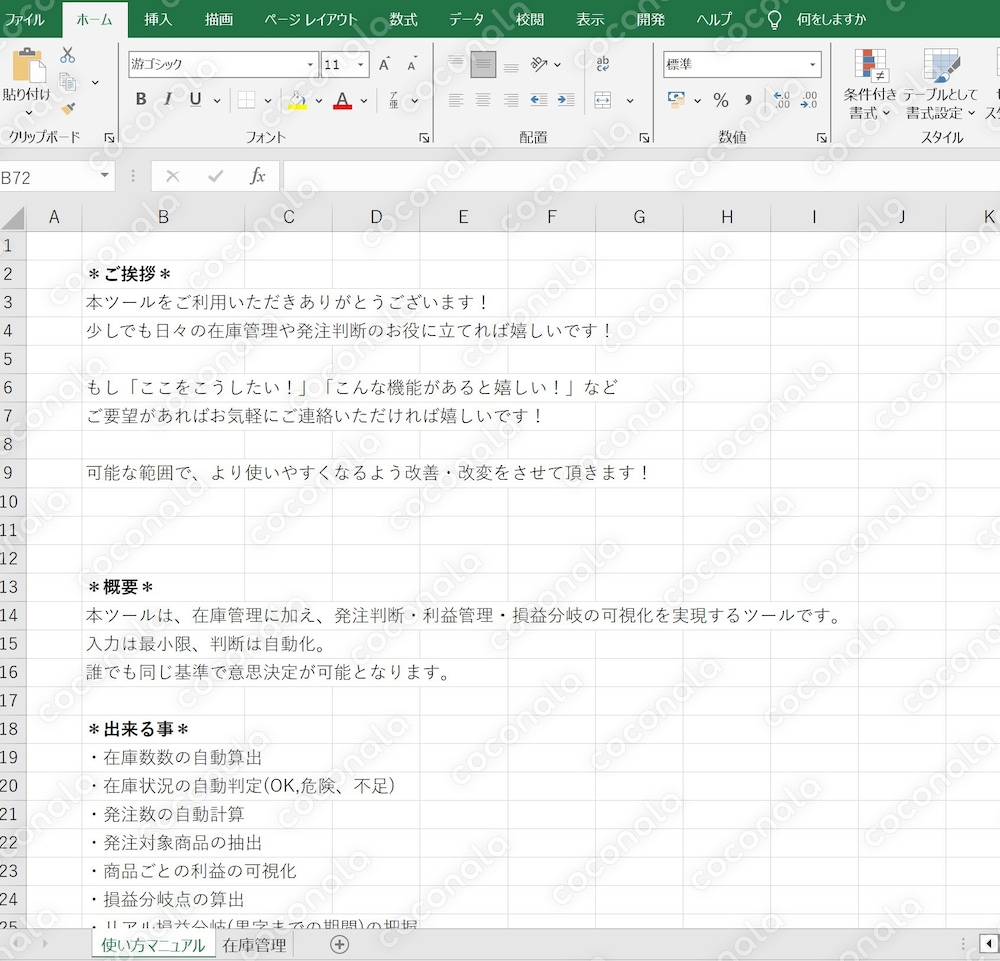
Task: Switch to the 校閲 ribbon tab
Action: (x=530, y=20)
